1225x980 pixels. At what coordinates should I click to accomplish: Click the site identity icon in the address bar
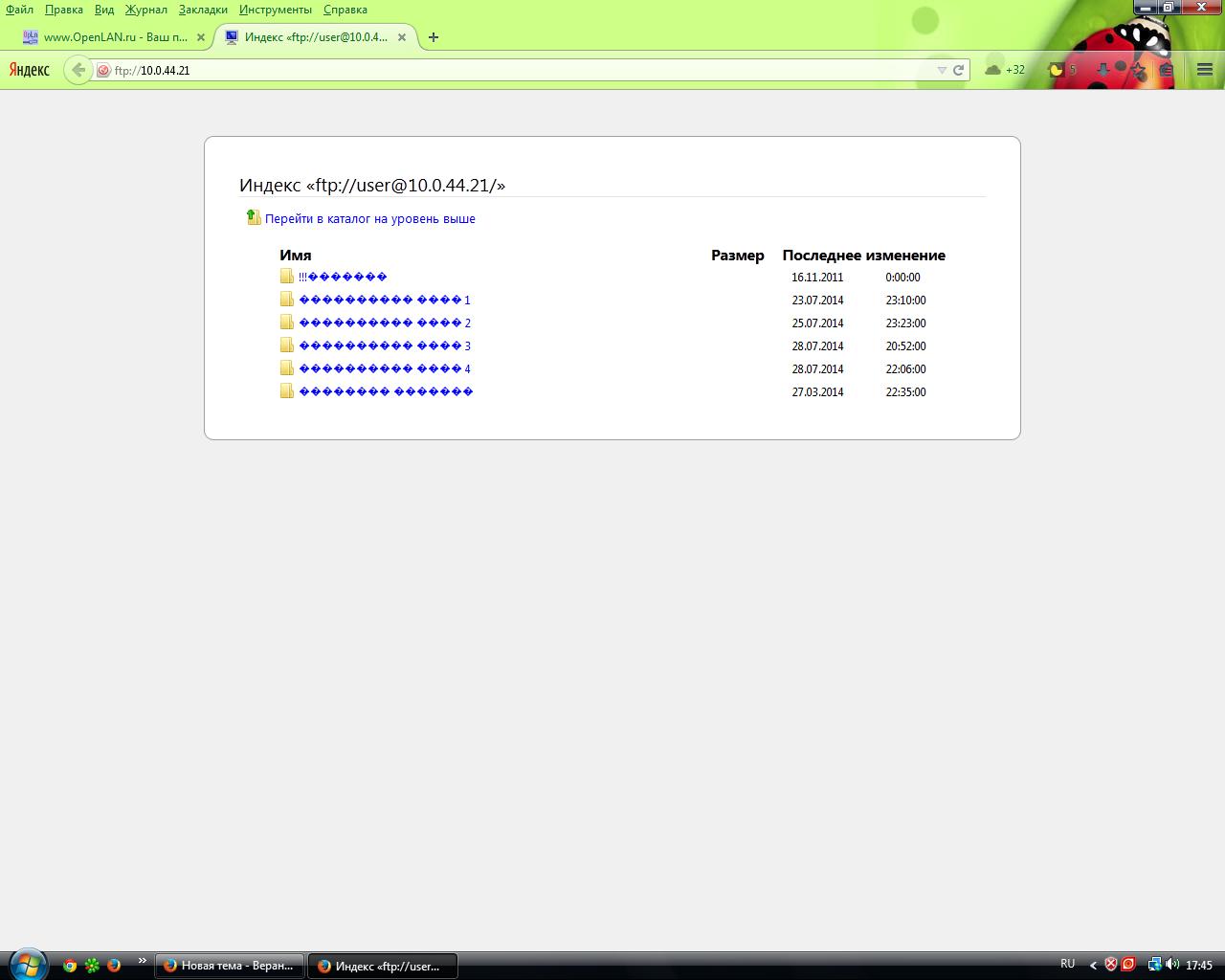point(104,70)
